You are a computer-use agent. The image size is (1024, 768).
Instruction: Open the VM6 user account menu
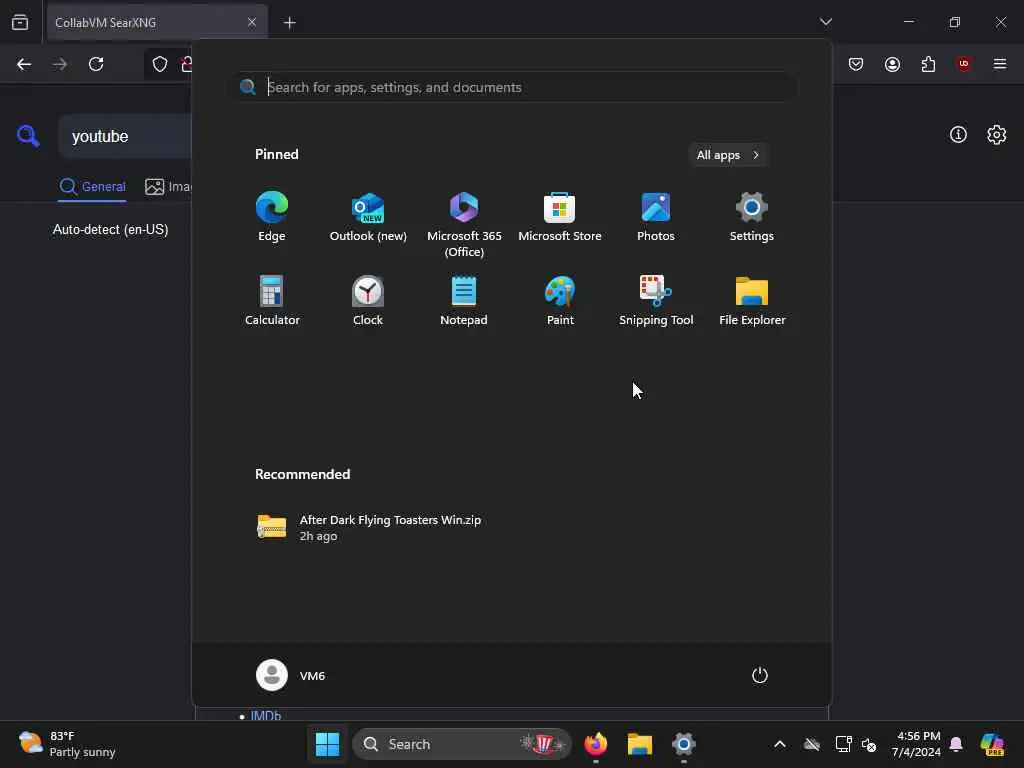291,675
